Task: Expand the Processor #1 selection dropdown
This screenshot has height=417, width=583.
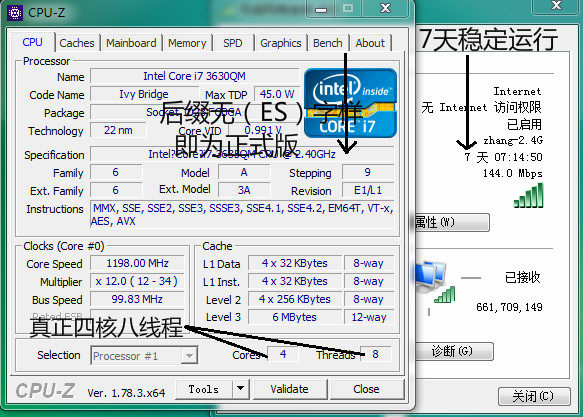Action: pos(189,356)
